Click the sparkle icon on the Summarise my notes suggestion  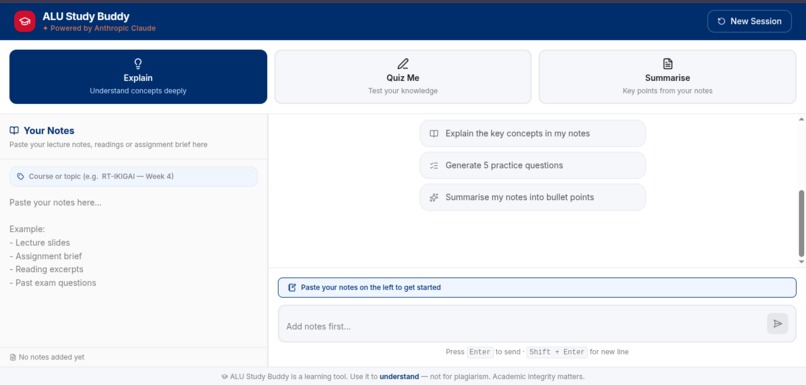pyautogui.click(x=434, y=197)
